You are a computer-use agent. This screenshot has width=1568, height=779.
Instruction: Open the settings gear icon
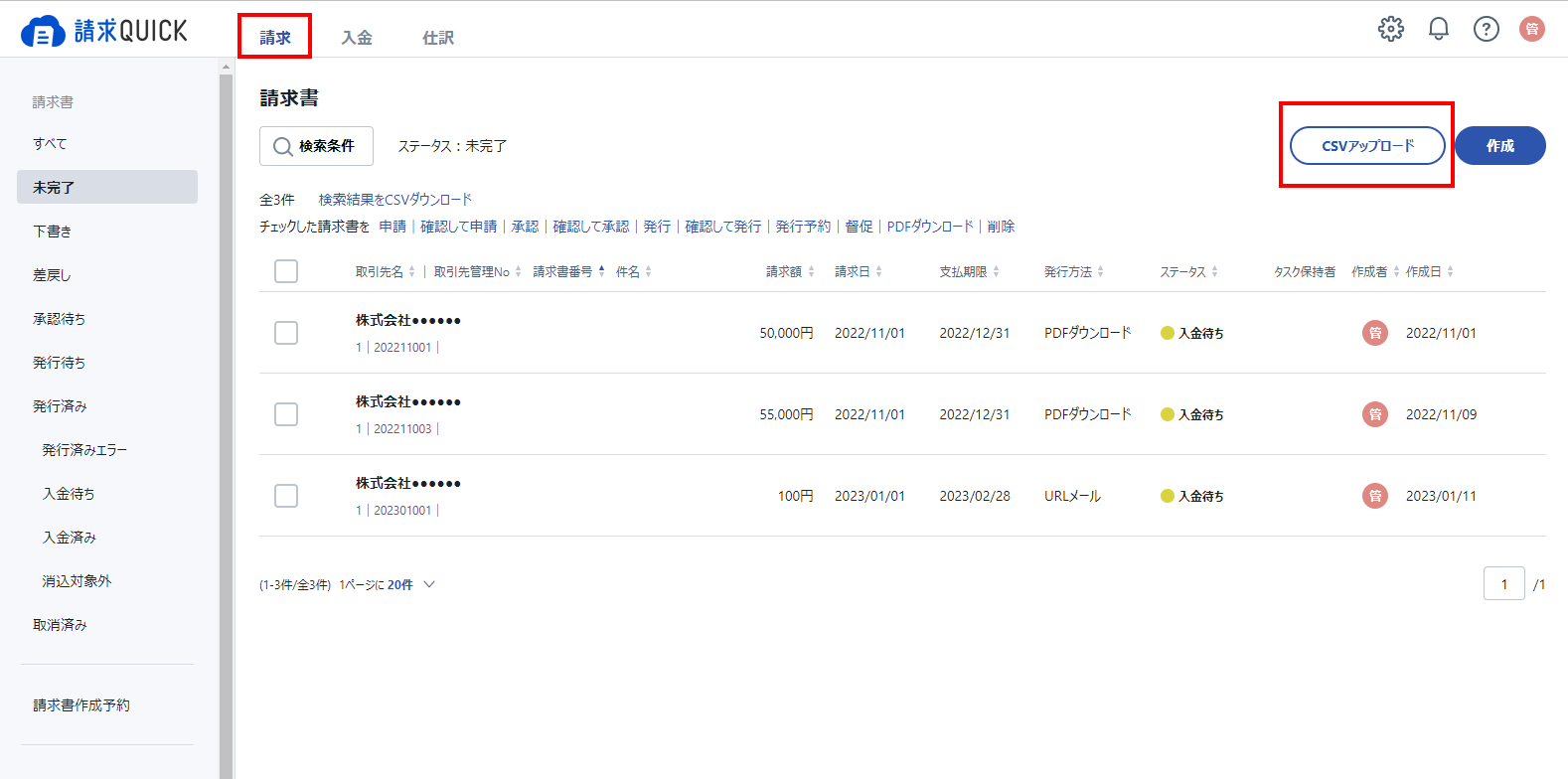(x=1391, y=29)
